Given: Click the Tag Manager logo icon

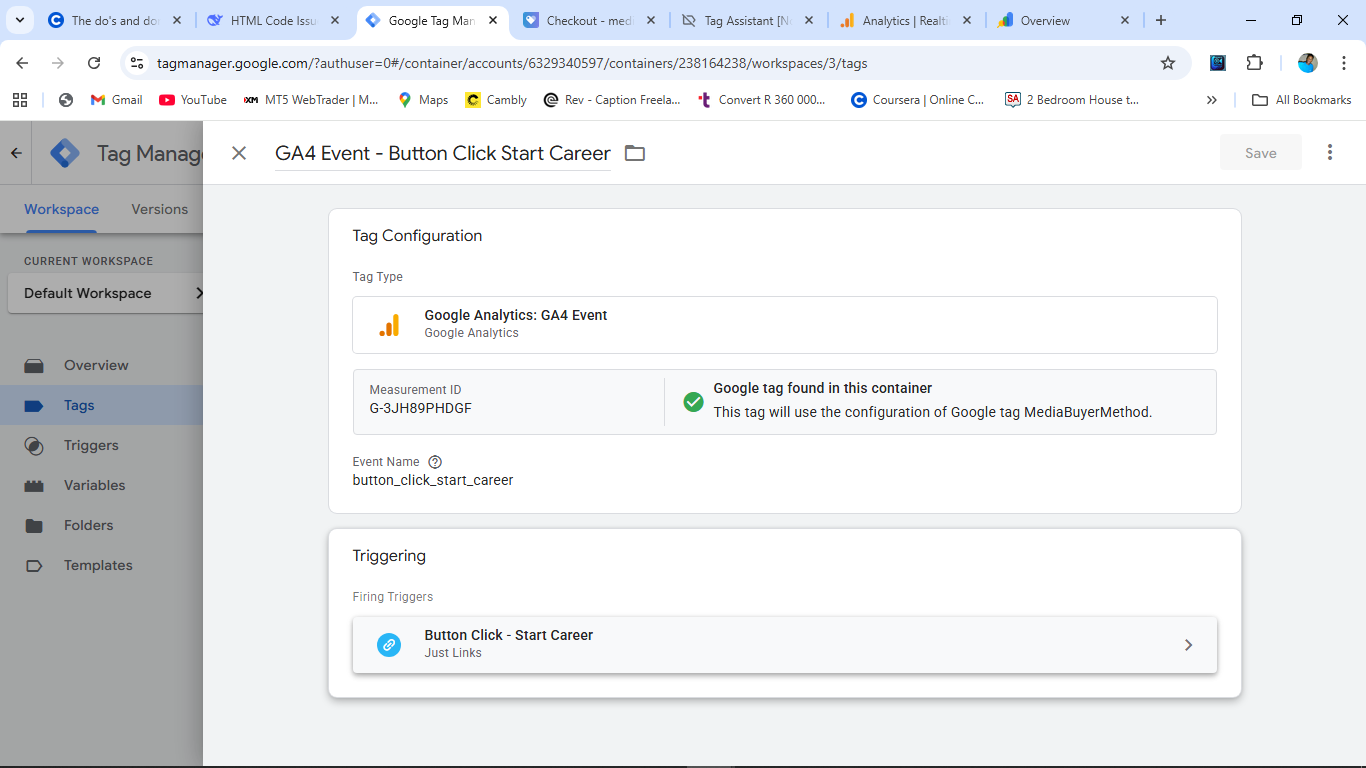Looking at the screenshot, I should (x=65, y=153).
